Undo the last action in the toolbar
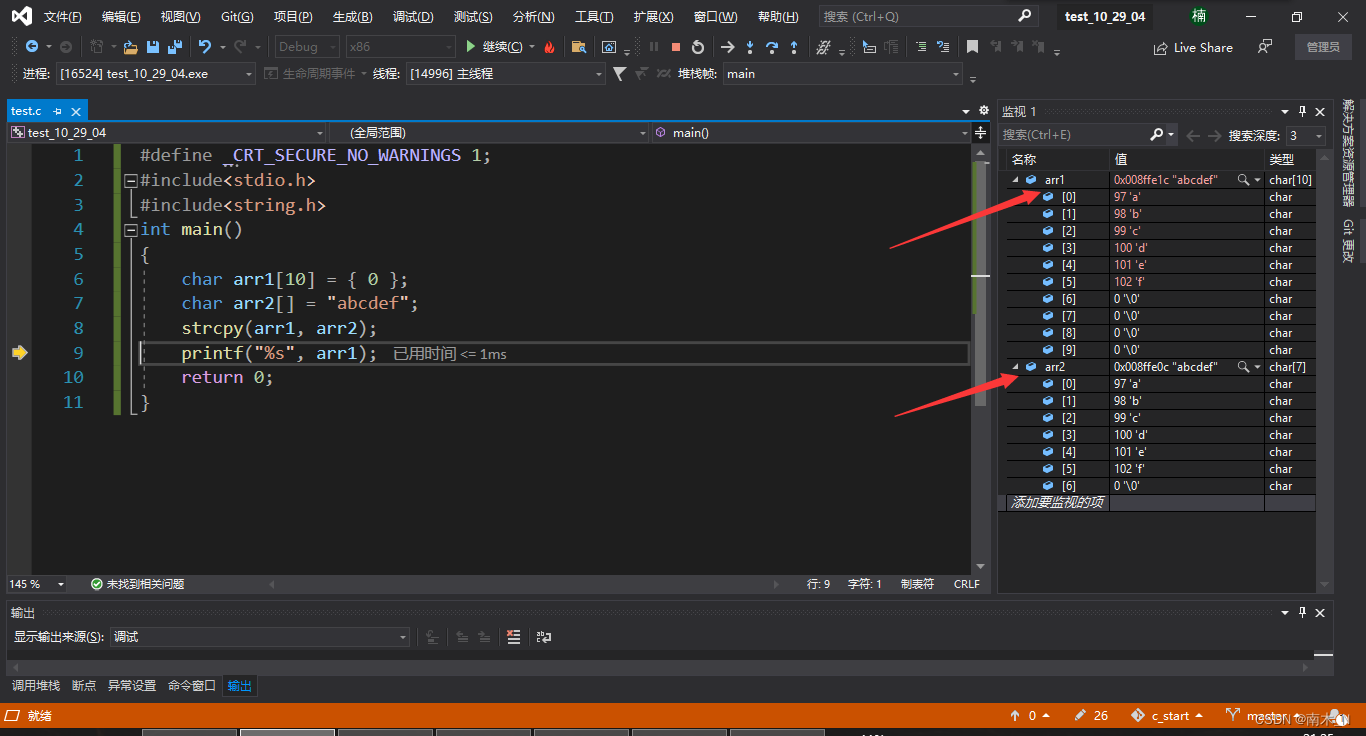Screen dimensions: 1366x736 pos(205,47)
